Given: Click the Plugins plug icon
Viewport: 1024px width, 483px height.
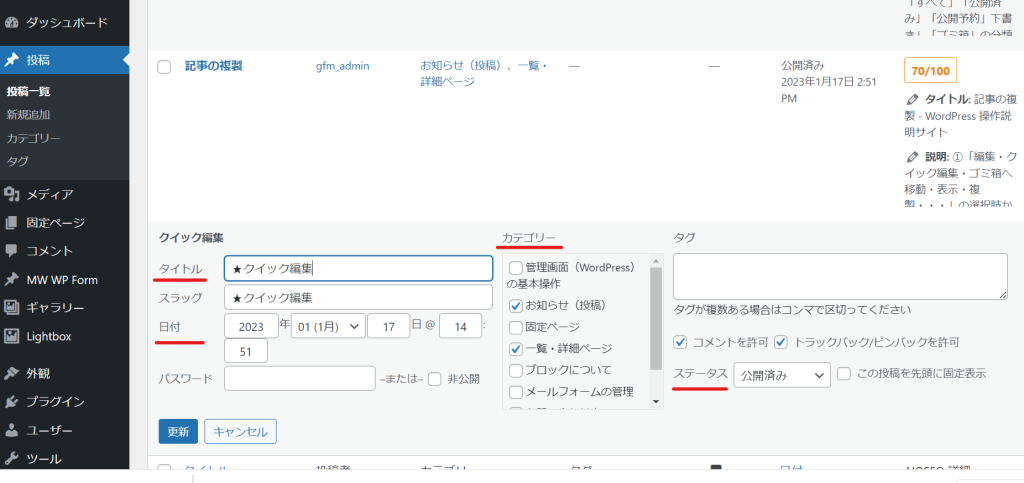Looking at the screenshot, I should [x=12, y=402].
